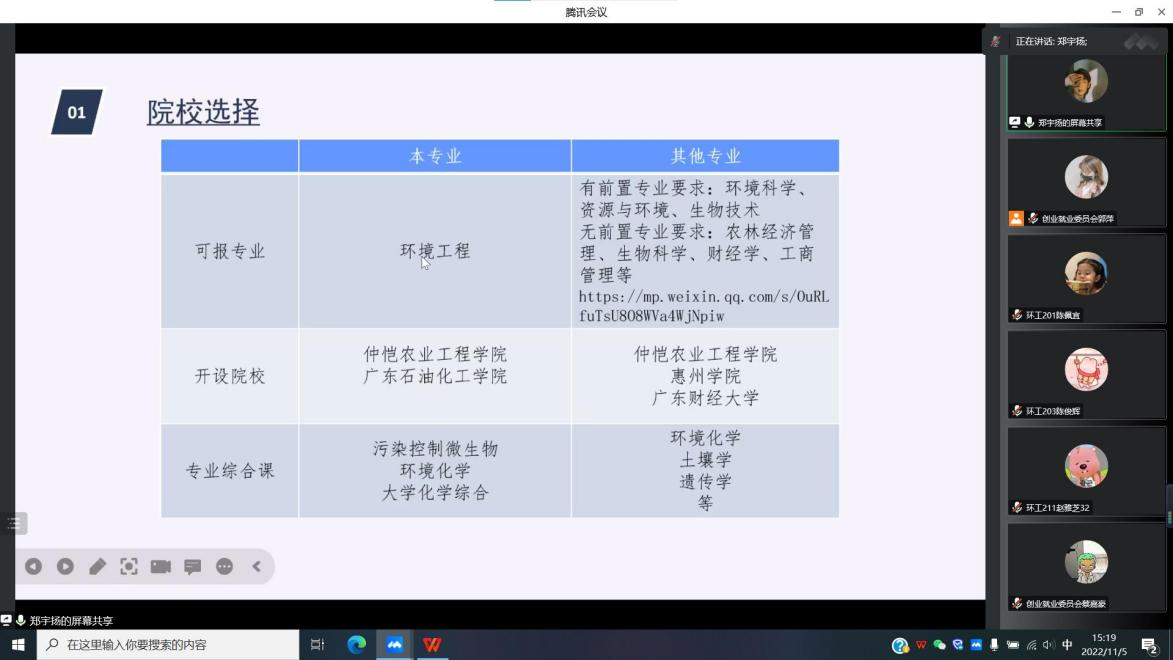Image resolution: width=1173 pixels, height=660 pixels.
Task: Open the comment bubble in slide toolbar
Action: (193, 566)
